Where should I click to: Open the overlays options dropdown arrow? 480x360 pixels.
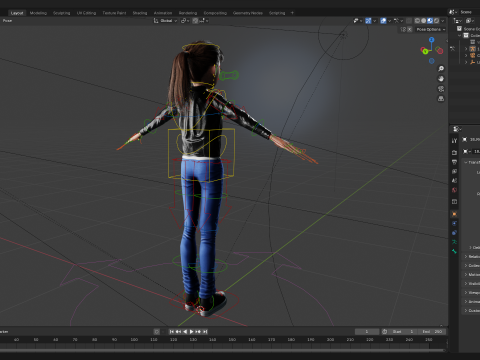[389, 21]
